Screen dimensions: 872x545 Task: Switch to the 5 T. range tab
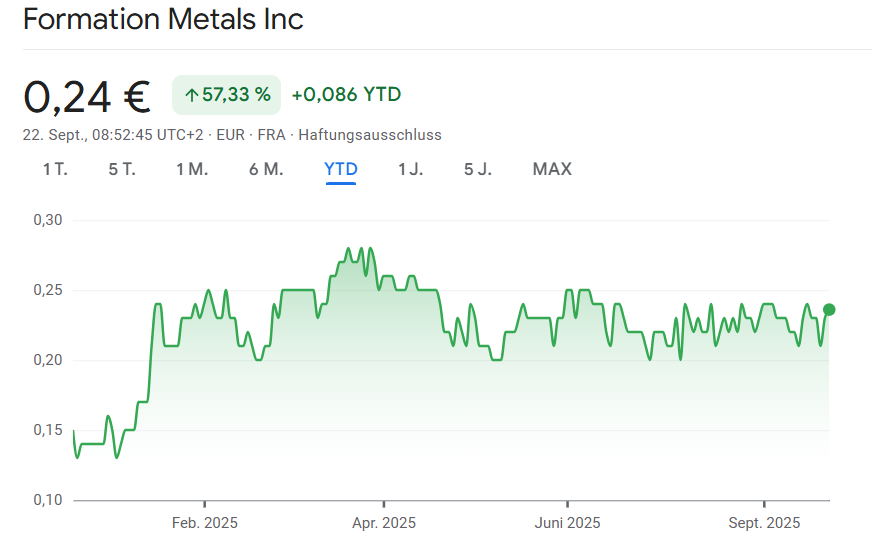point(122,169)
